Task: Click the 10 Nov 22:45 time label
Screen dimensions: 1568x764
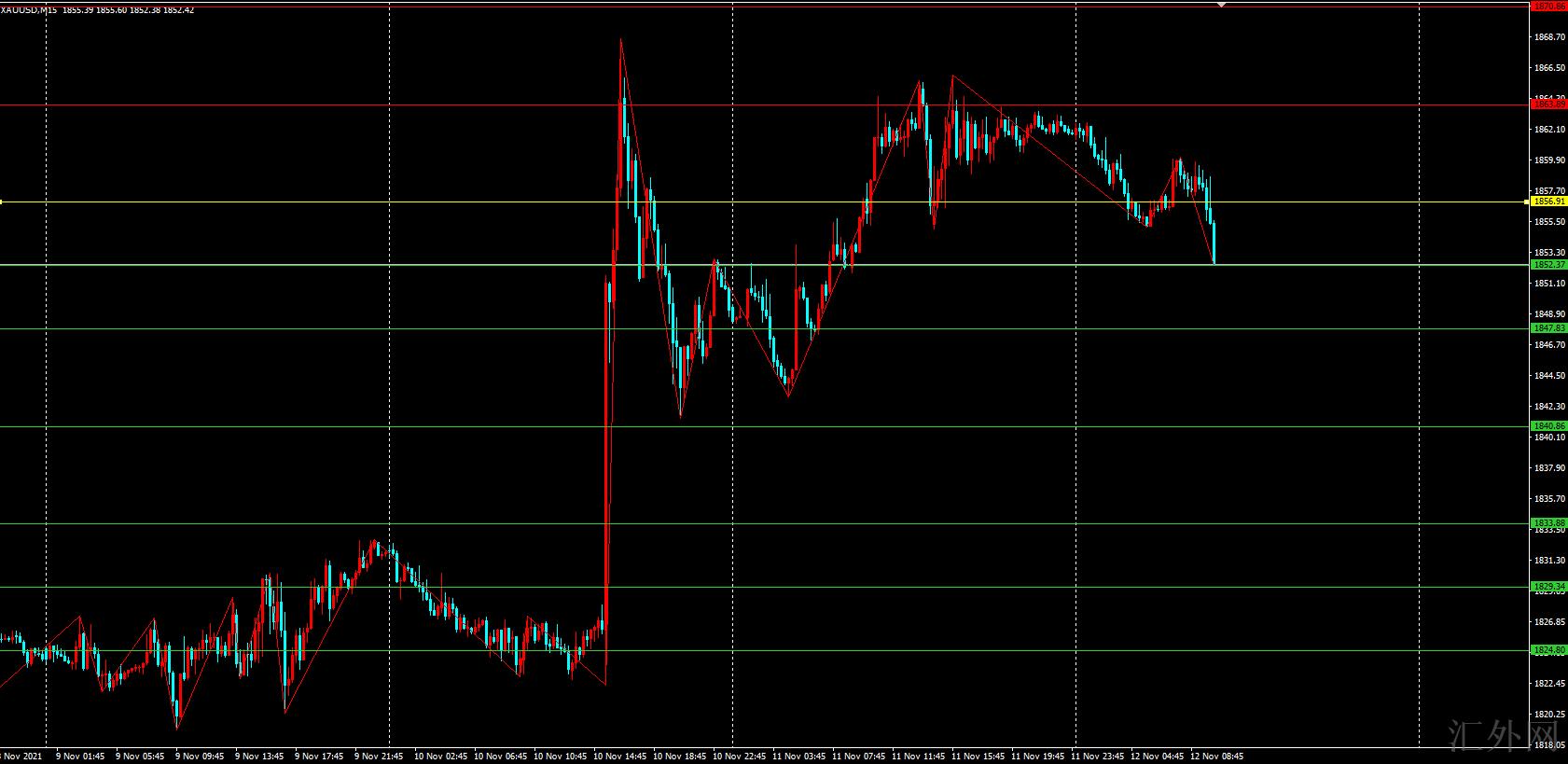Action: tap(740, 757)
